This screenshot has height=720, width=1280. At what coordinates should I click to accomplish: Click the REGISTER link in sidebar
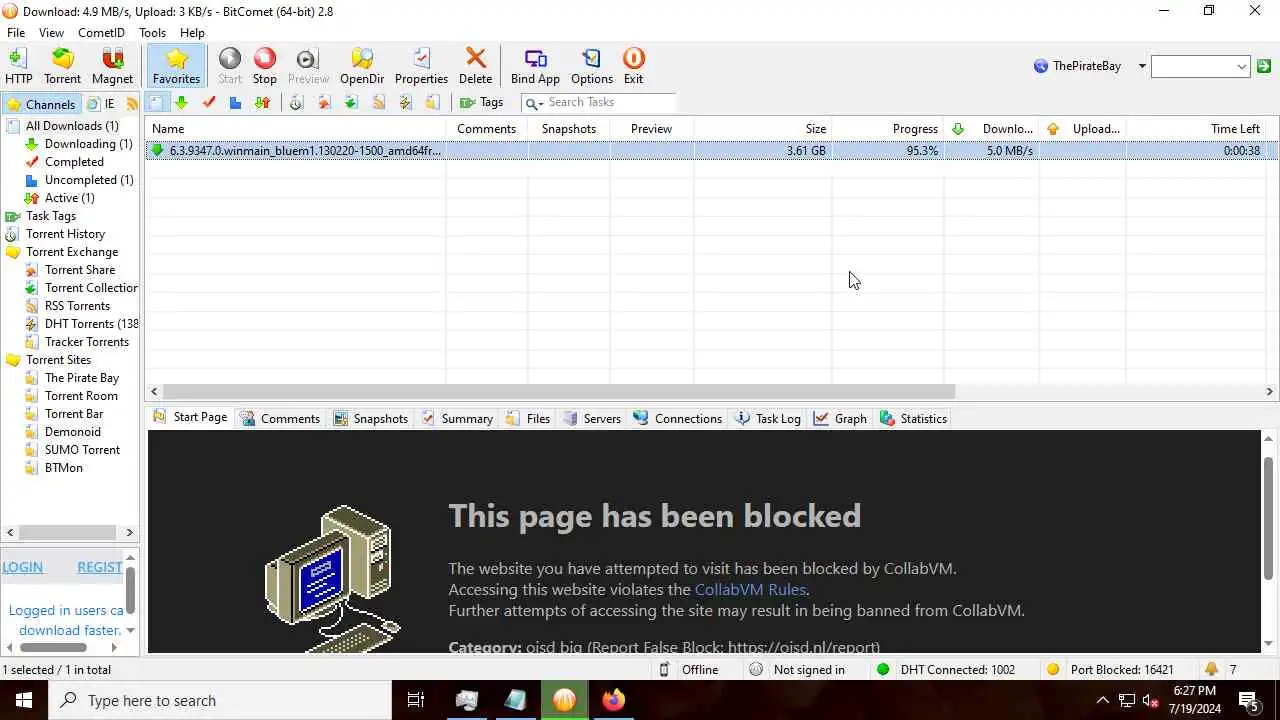coord(100,567)
